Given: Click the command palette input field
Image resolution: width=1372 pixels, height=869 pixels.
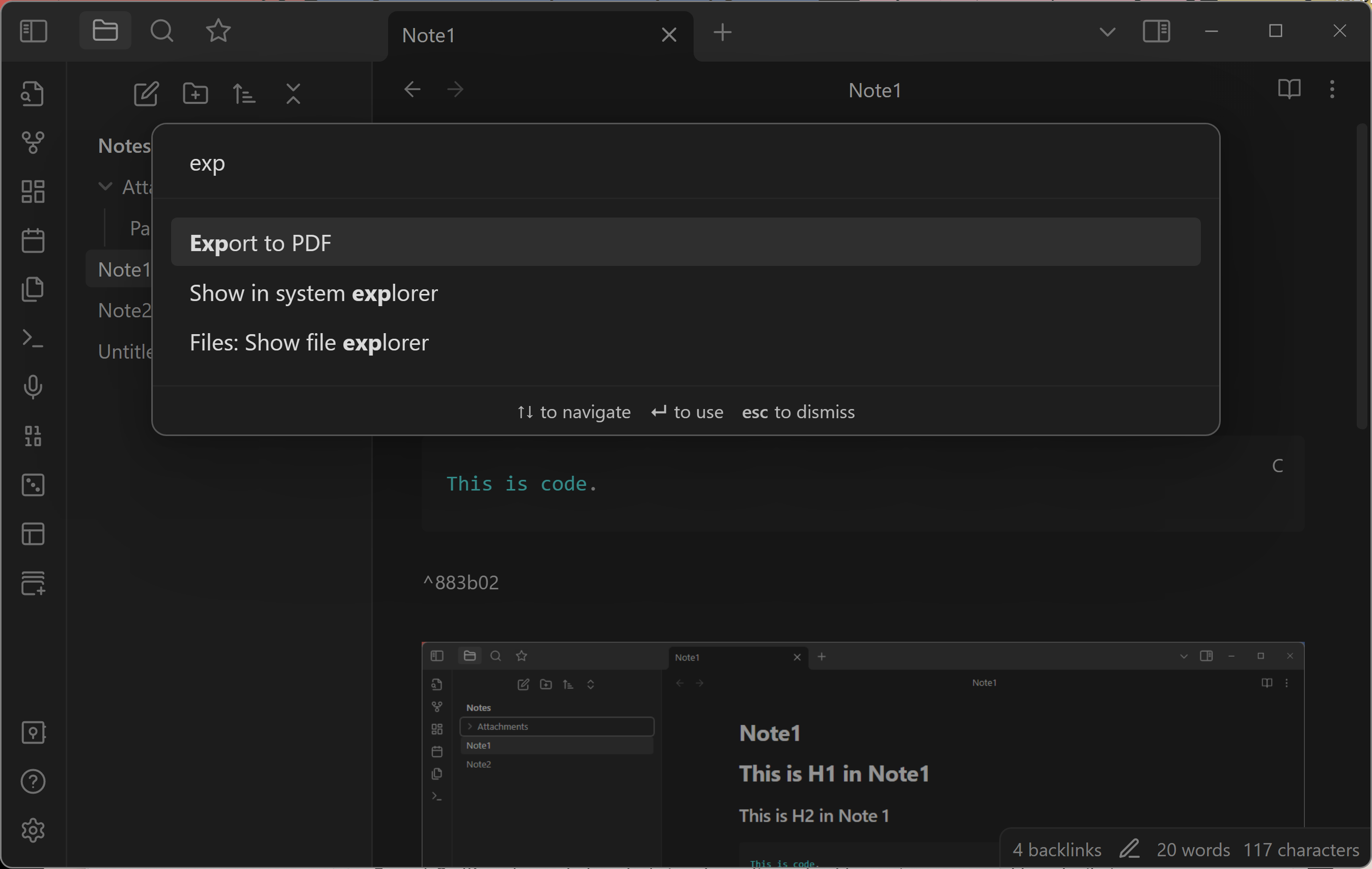Looking at the screenshot, I should point(686,162).
